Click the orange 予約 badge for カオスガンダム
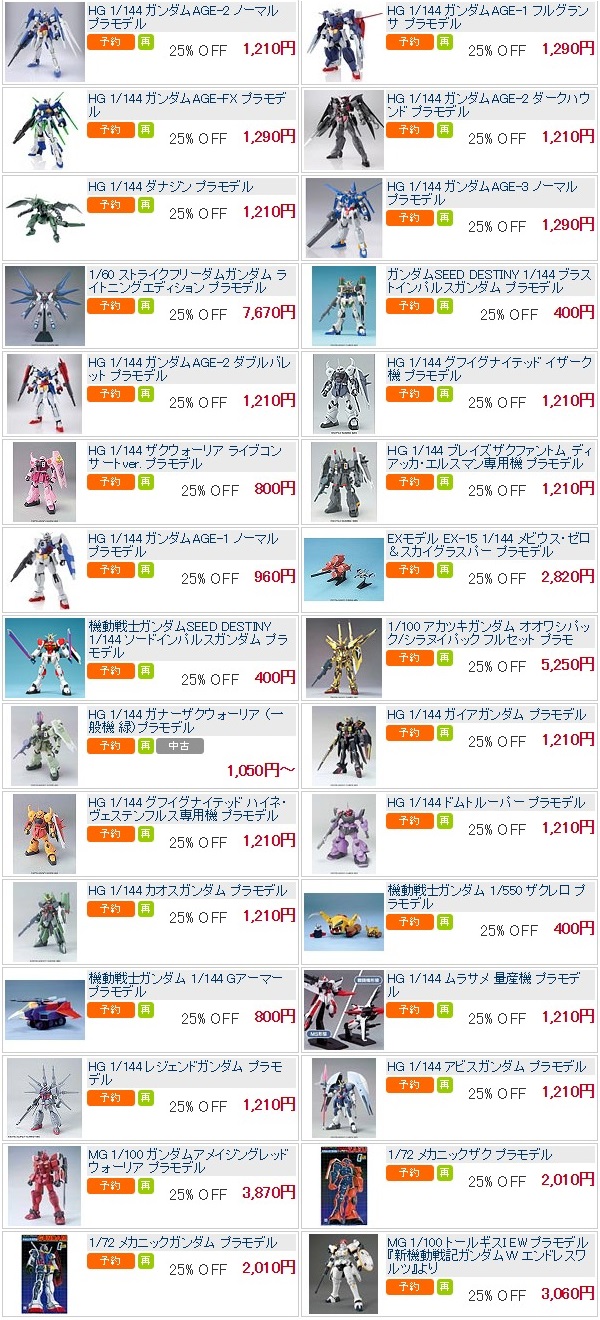Image resolution: width=600 pixels, height=1320 pixels. point(110,909)
